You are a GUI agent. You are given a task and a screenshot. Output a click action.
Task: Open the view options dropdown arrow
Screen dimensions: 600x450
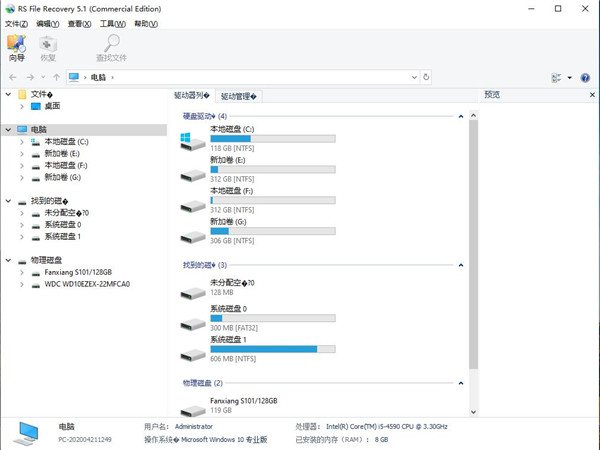(569, 78)
